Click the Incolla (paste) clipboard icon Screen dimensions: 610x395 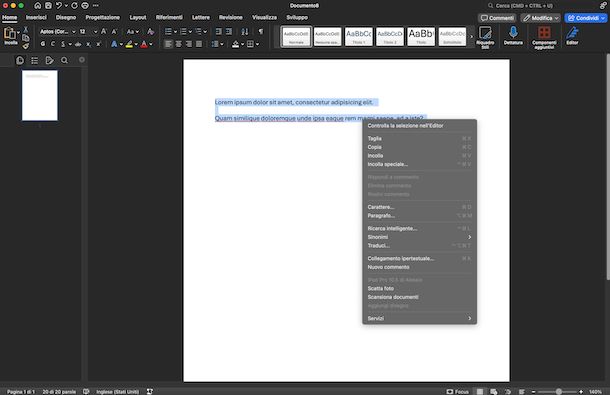click(9, 33)
